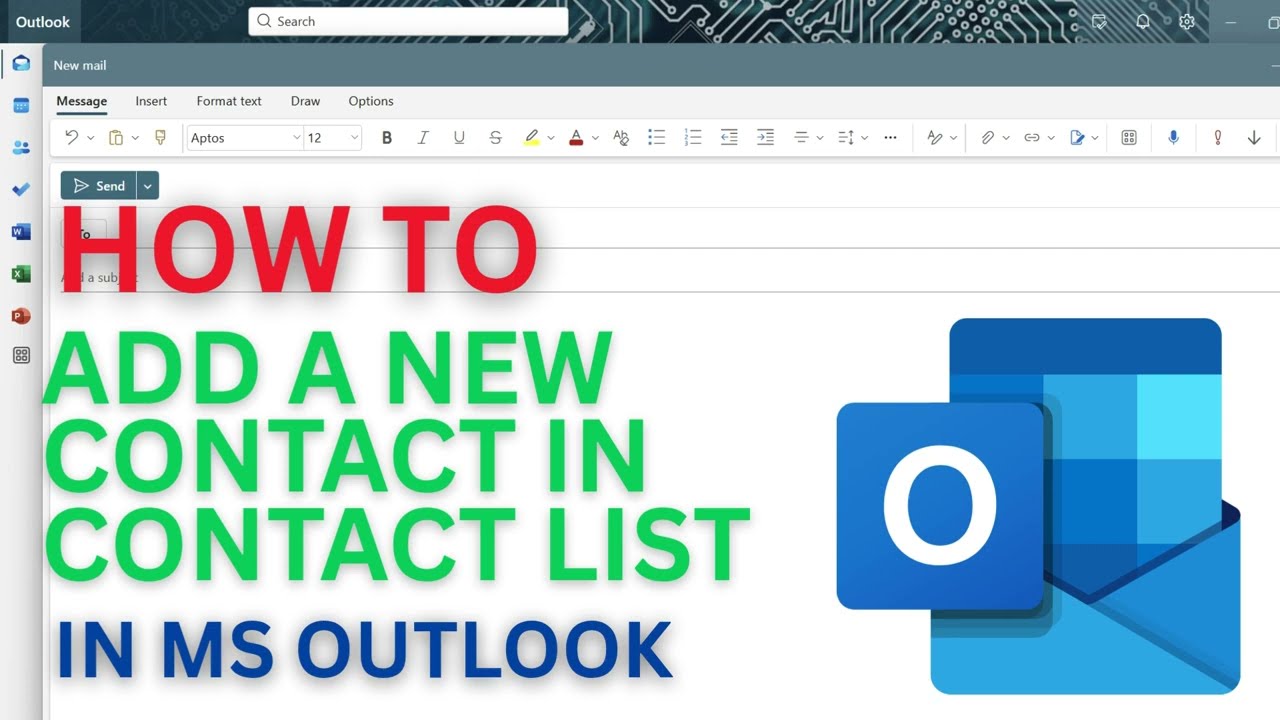Launch Excel from the sidebar

(21, 274)
